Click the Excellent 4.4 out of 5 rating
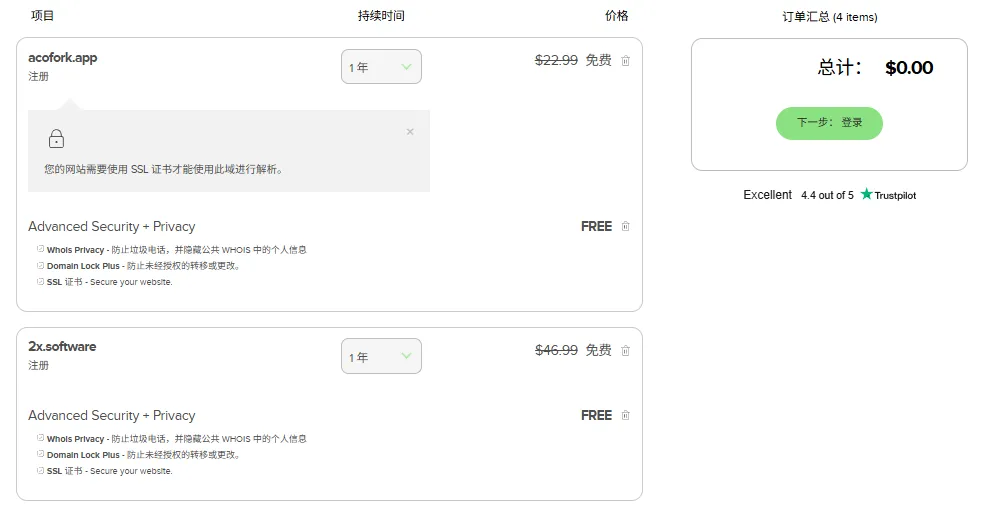The image size is (993, 516). tap(798, 195)
